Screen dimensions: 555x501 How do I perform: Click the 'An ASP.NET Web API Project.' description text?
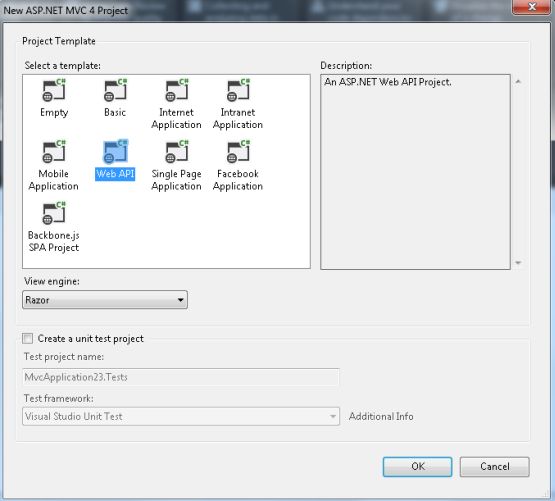point(388,82)
